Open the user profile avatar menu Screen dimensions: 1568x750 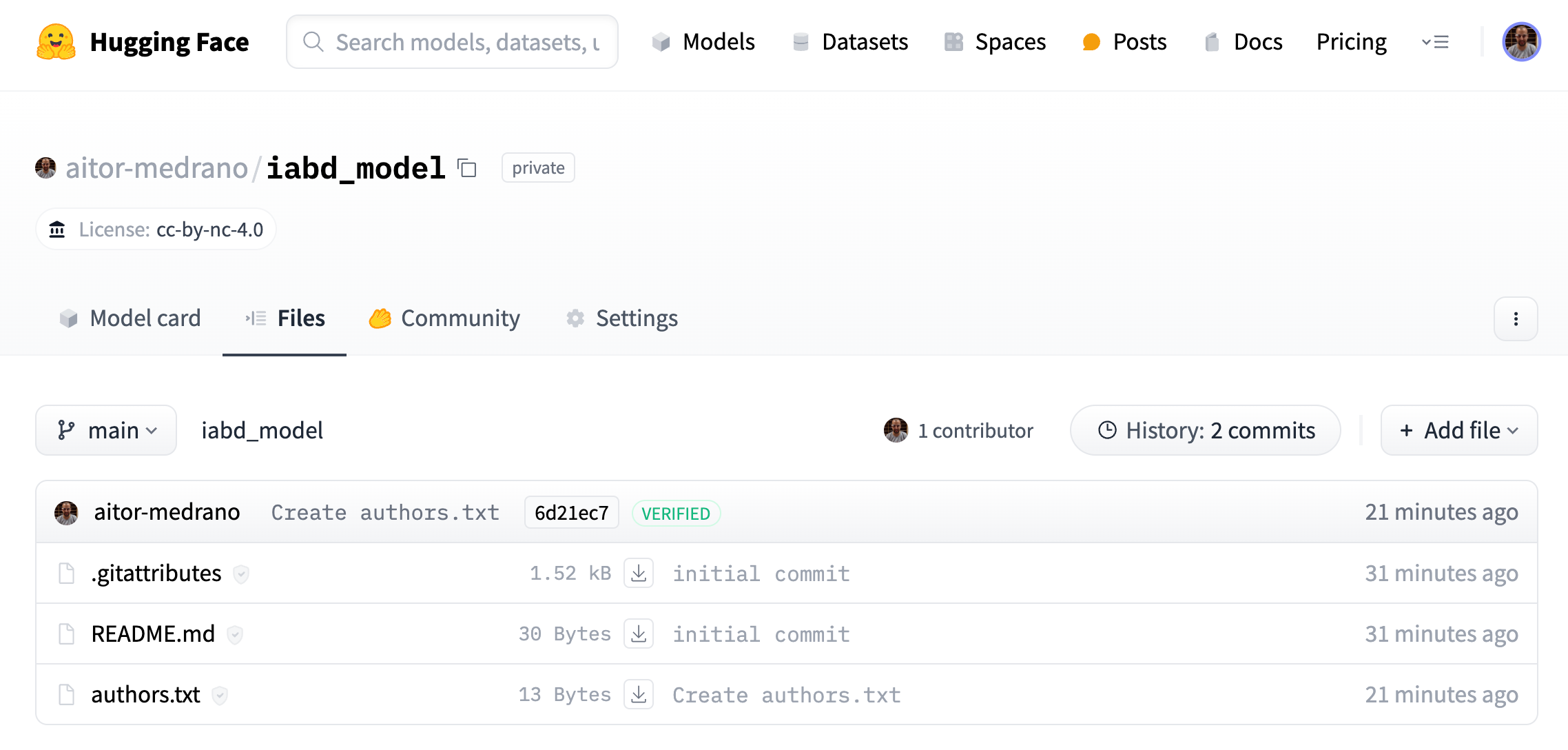point(1521,42)
